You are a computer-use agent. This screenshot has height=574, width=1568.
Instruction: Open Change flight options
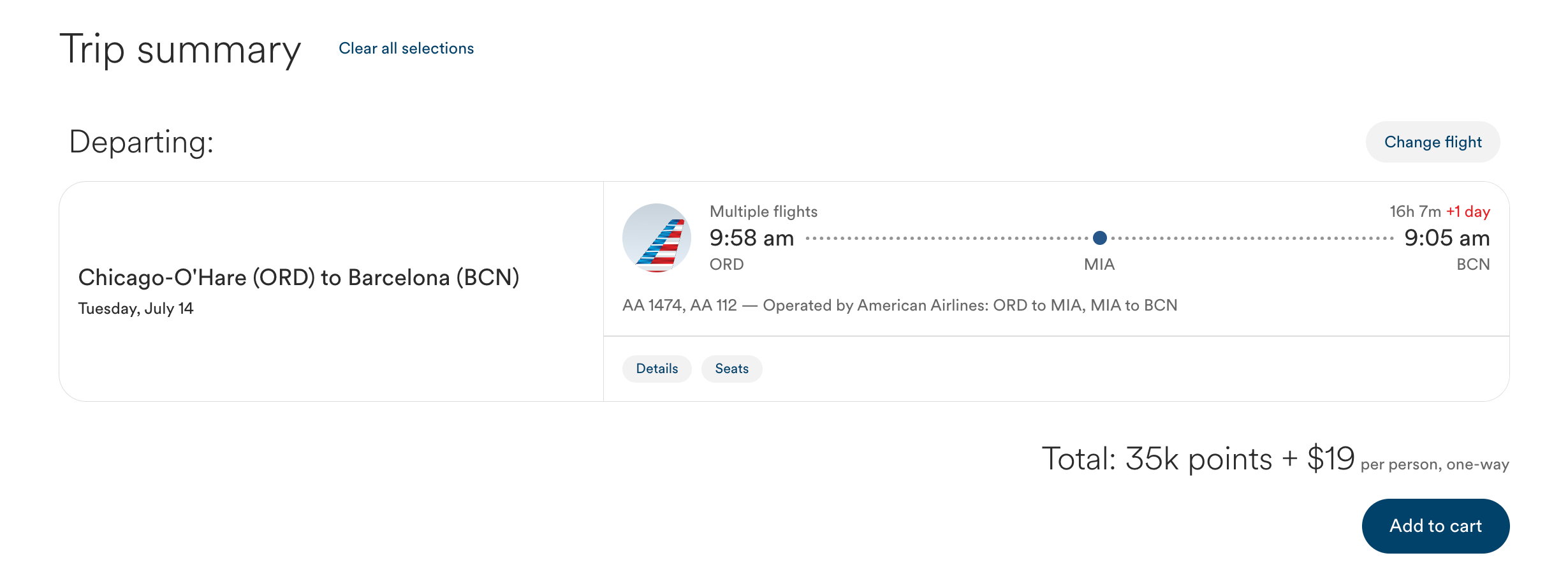pos(1433,142)
